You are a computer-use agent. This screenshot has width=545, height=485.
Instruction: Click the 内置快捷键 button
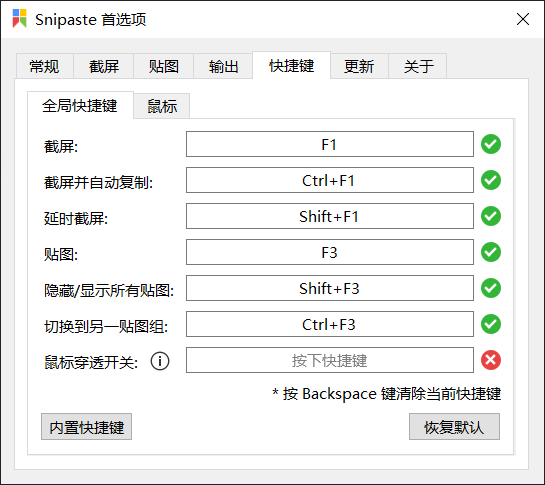pyautogui.click(x=87, y=427)
